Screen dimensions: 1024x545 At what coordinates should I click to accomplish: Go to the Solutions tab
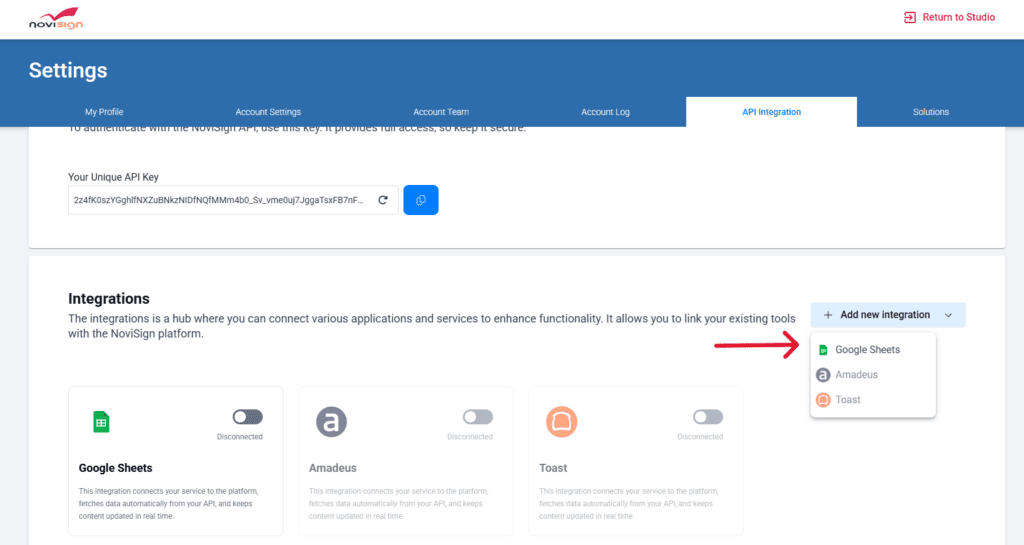pyautogui.click(x=930, y=112)
